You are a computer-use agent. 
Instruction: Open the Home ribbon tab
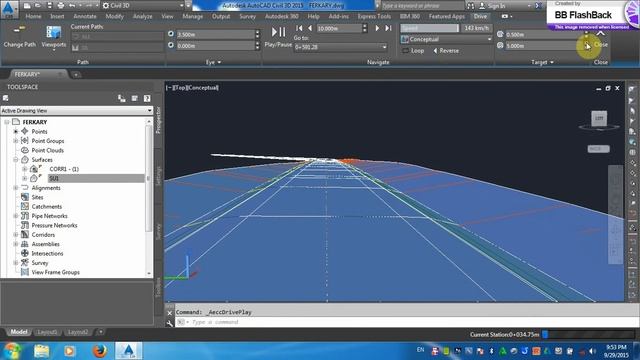[33, 16]
